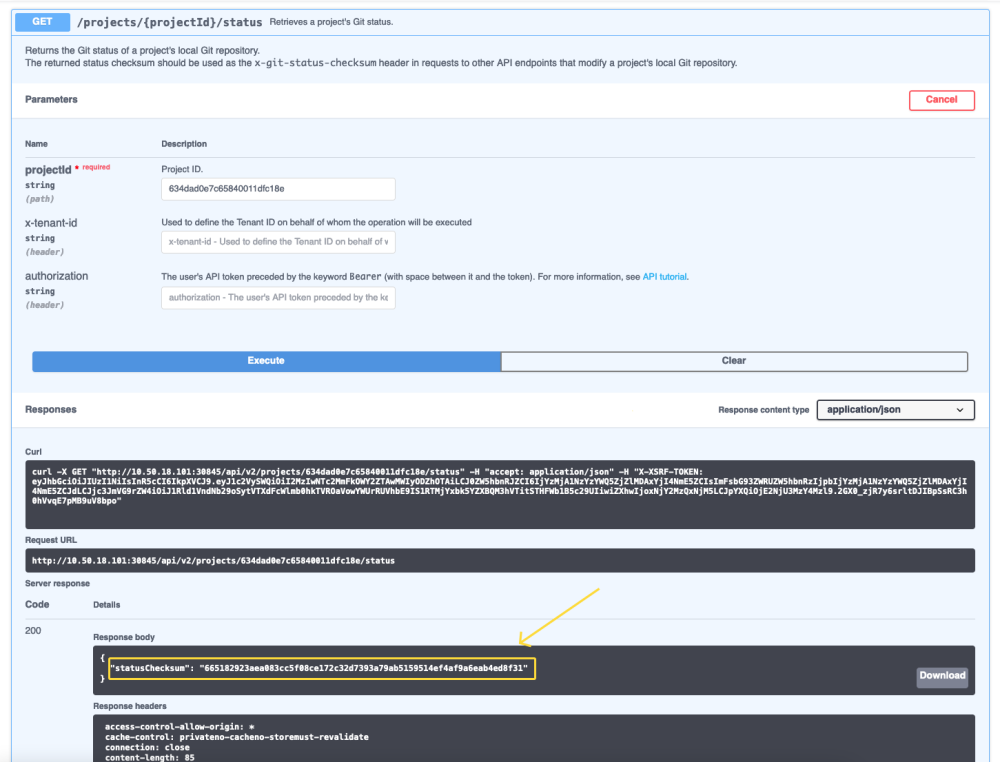Click the 'Server response' label
This screenshot has height=762, width=1000.
[57, 583]
